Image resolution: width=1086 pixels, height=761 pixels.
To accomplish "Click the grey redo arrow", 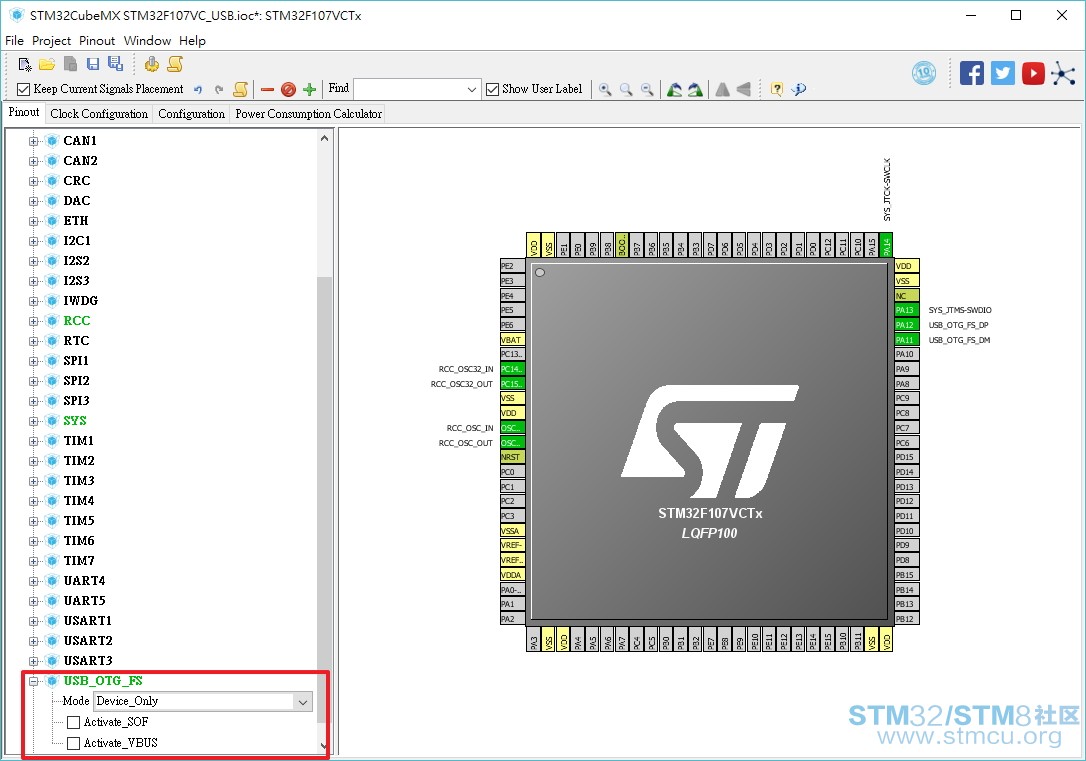I will click(x=219, y=89).
